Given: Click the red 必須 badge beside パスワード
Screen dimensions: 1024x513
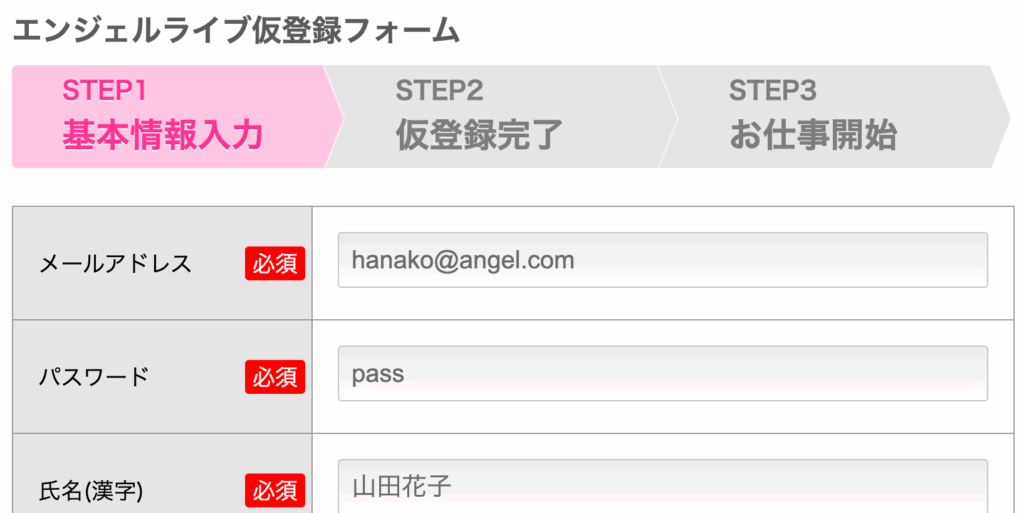Looking at the screenshot, I should (275, 377).
